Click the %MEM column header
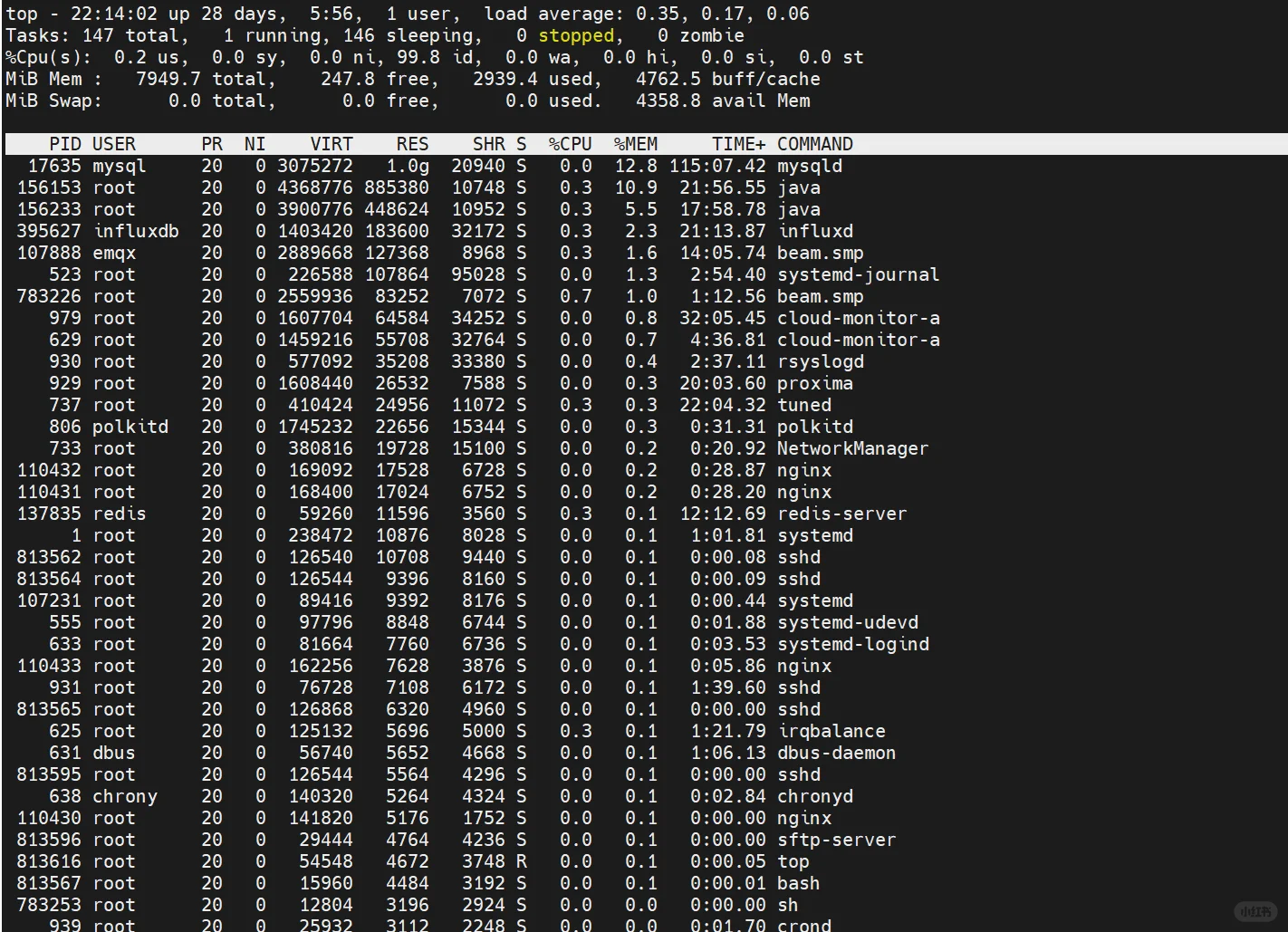The height and width of the screenshot is (932, 1288). click(x=636, y=144)
